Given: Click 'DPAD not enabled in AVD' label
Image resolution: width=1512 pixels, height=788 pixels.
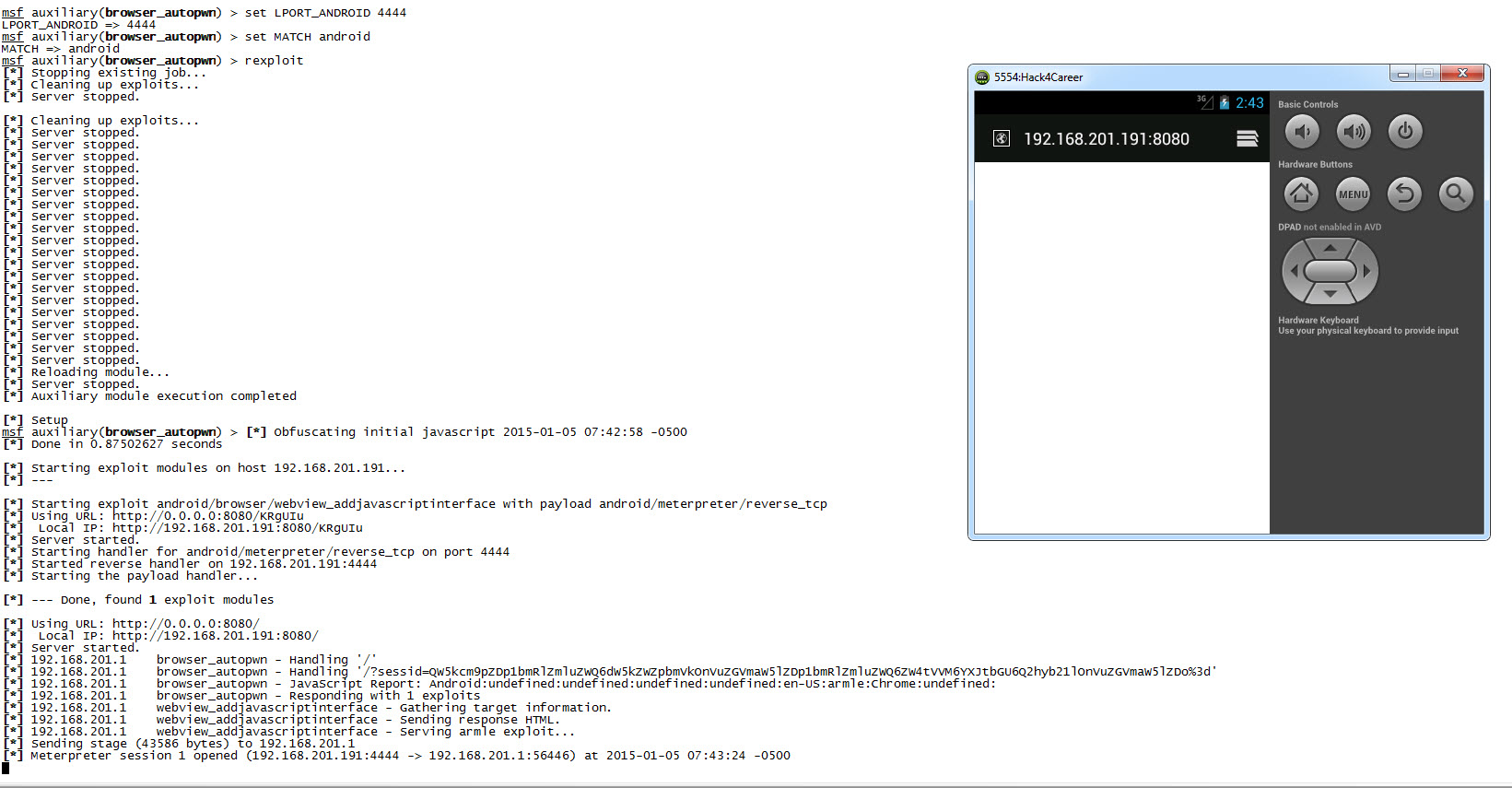Looking at the screenshot, I should tap(1330, 228).
